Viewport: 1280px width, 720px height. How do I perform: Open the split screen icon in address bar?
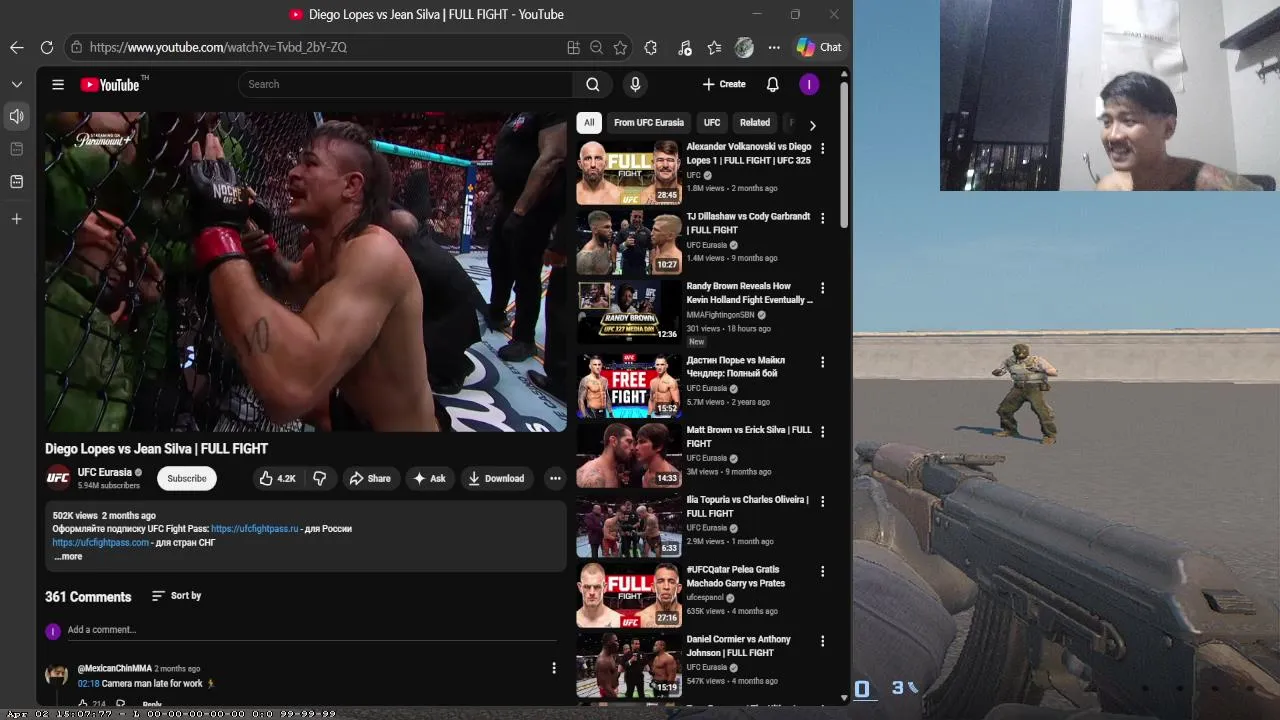click(573, 47)
